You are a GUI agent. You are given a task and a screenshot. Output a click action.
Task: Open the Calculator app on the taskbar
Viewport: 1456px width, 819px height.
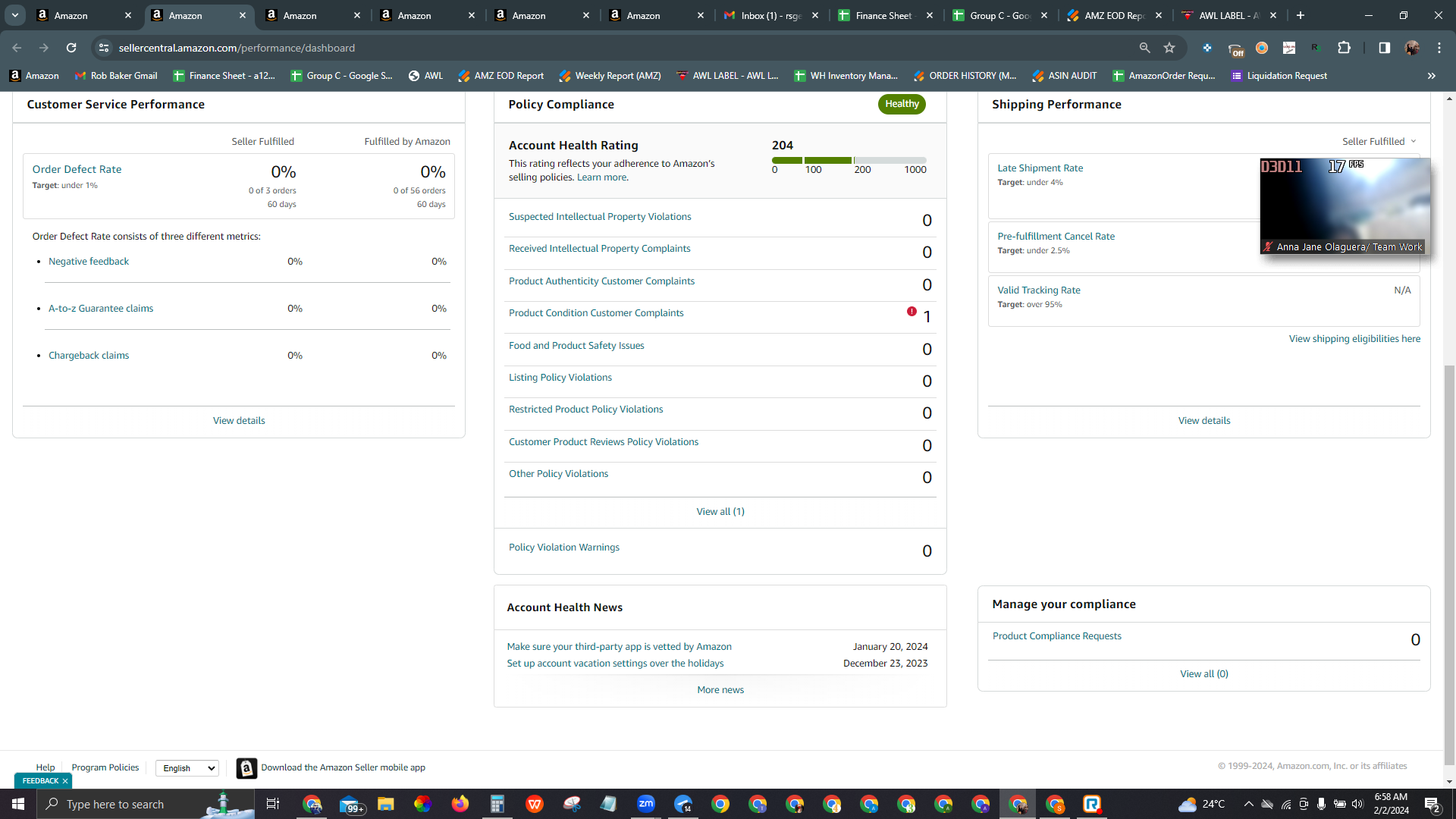[x=497, y=804]
